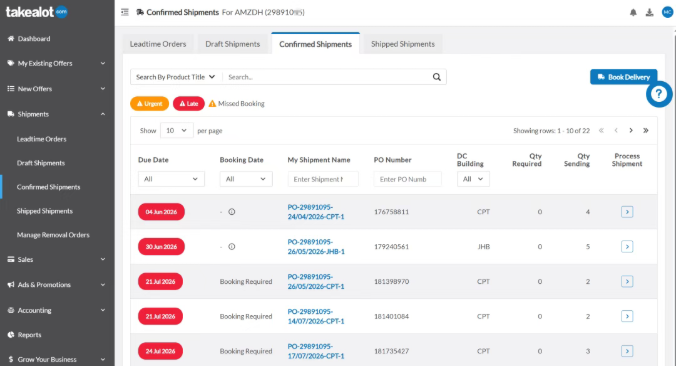
Task: Open shipment PO-29891095-26/05/2026-JHB-1 link
Action: tap(316, 247)
